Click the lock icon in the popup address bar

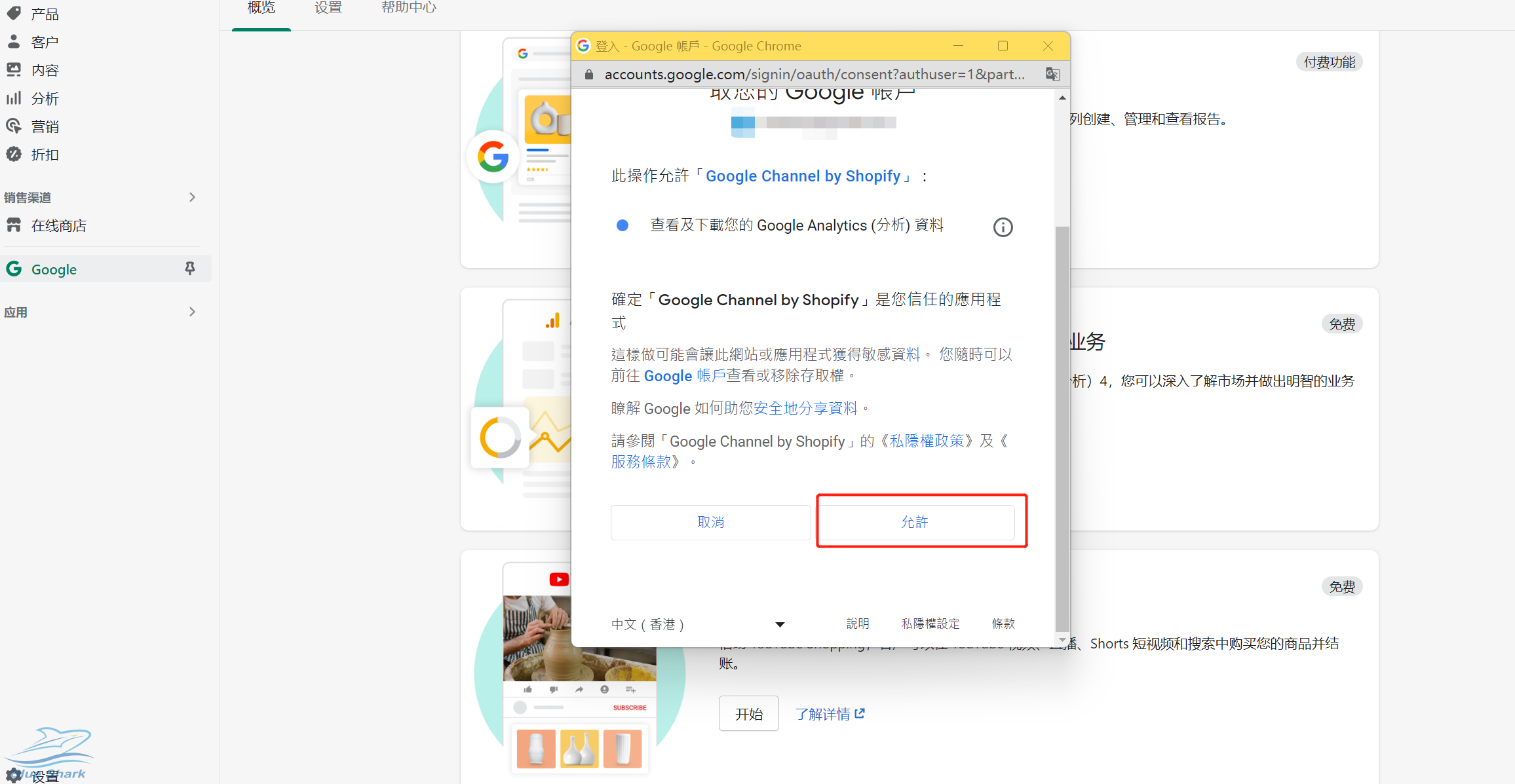pyautogui.click(x=588, y=74)
